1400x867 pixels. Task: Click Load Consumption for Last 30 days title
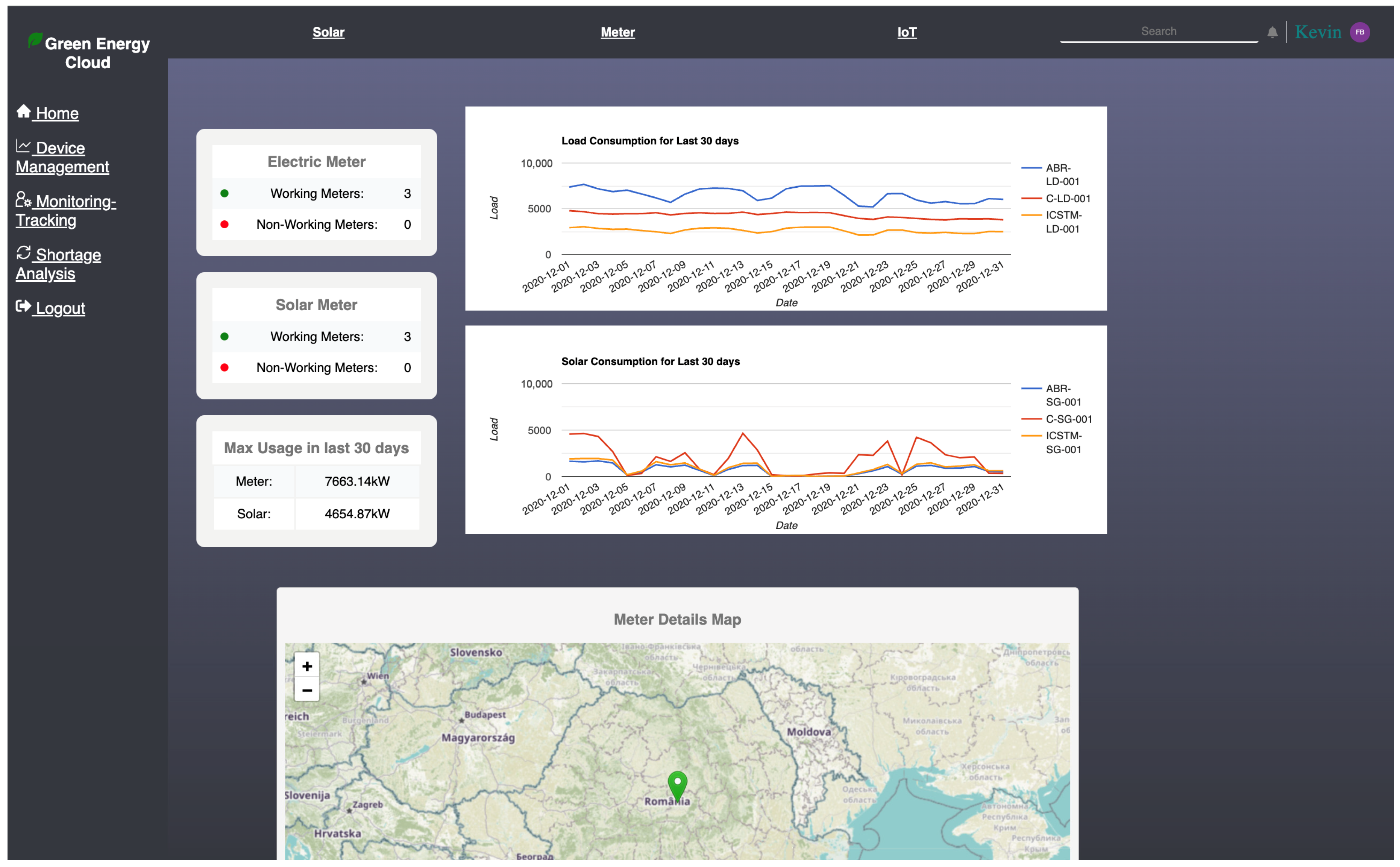tap(649, 141)
